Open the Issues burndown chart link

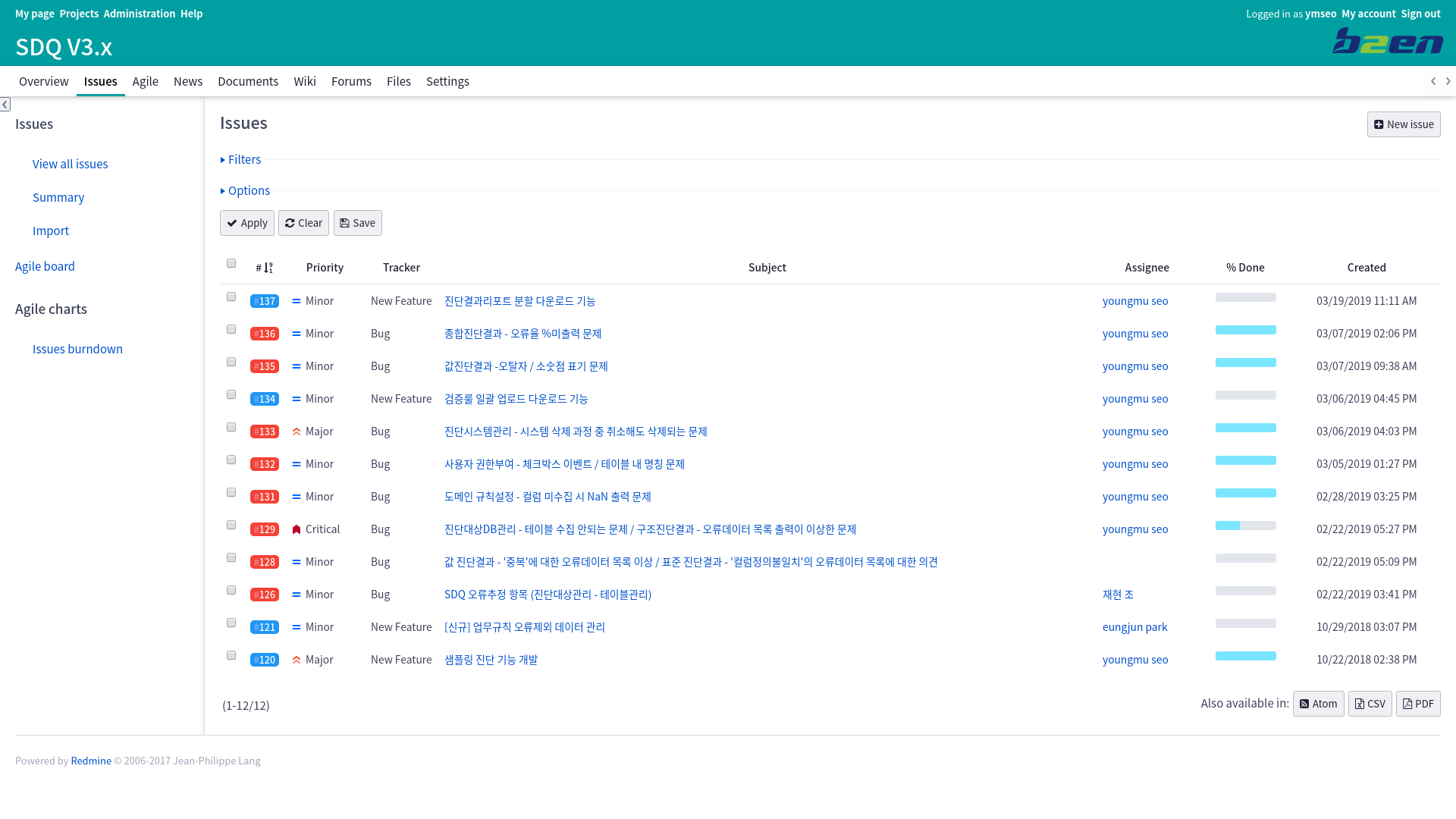click(77, 349)
